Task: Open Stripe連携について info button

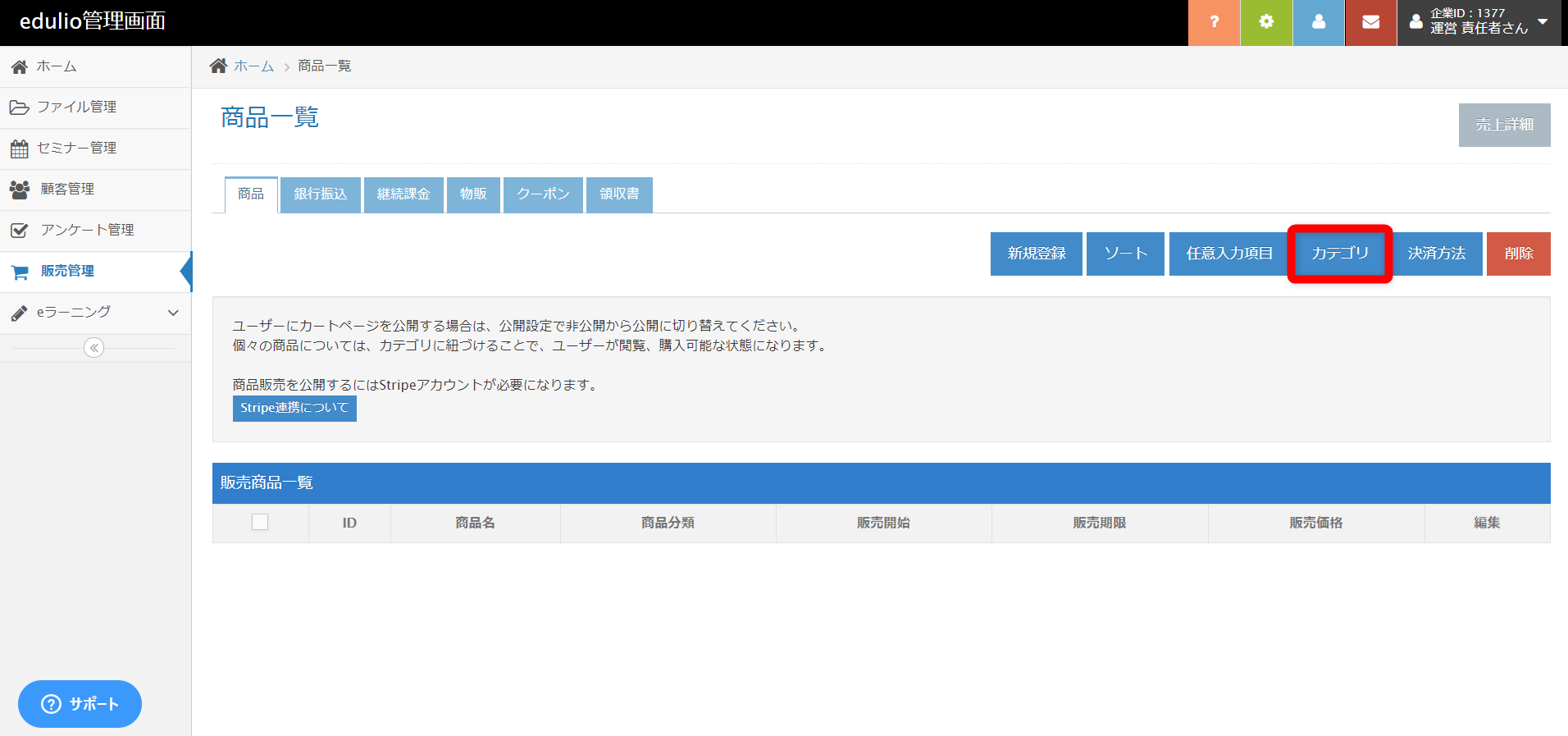Action: [294, 409]
